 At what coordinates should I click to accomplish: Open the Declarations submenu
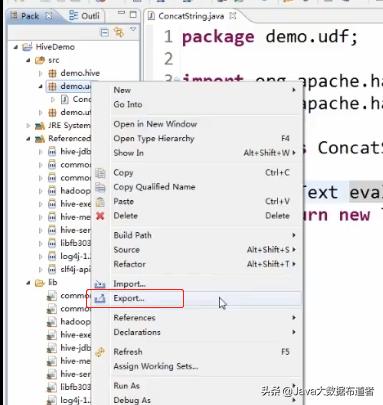pyautogui.click(x=198, y=332)
